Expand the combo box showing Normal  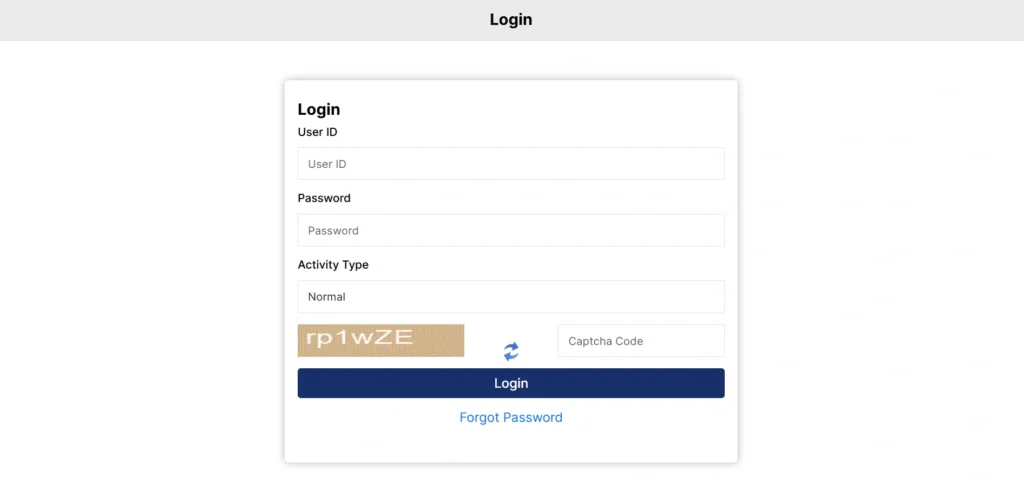(510, 297)
